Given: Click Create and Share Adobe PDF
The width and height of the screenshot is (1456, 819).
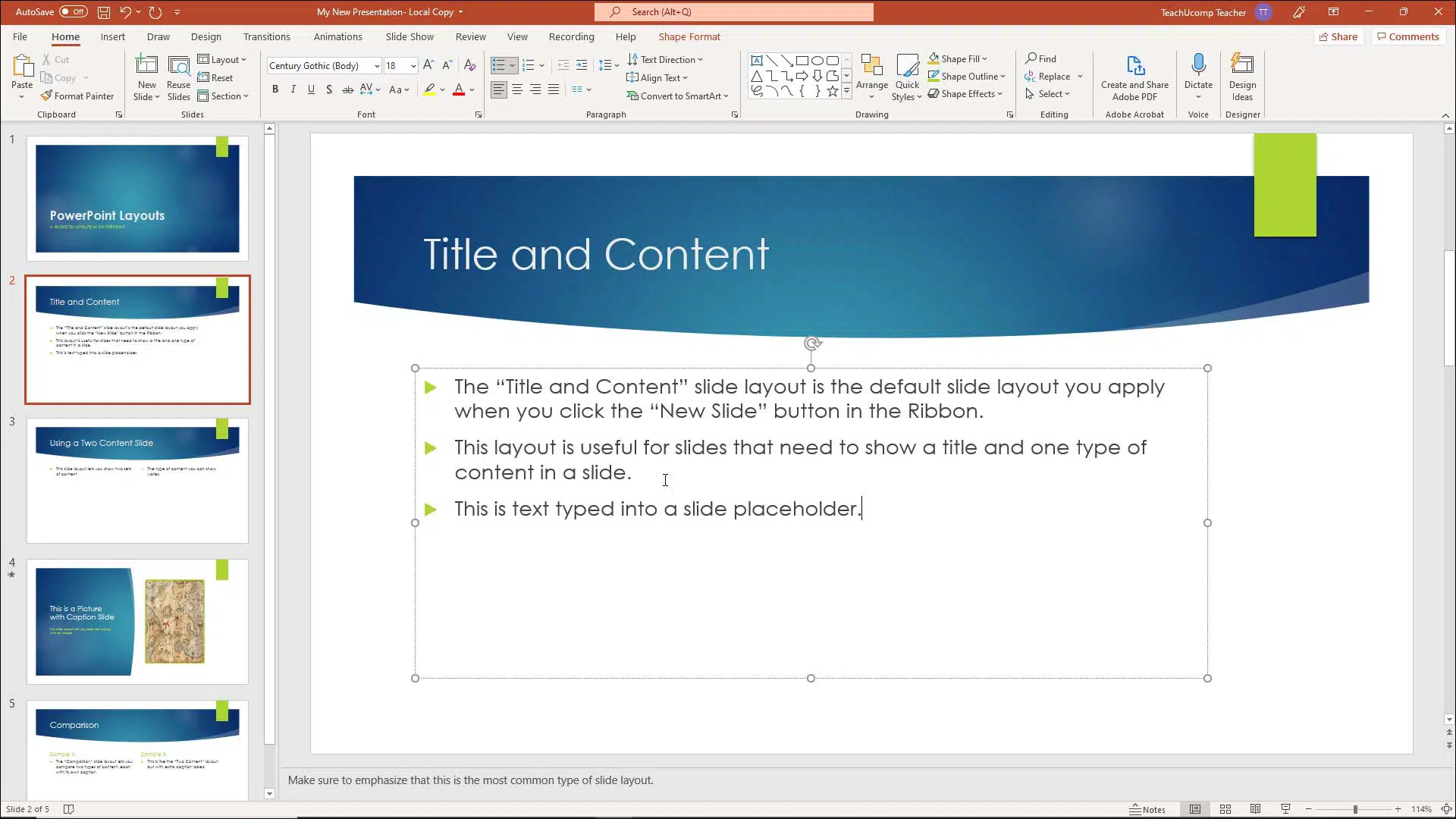Looking at the screenshot, I should click(x=1134, y=76).
